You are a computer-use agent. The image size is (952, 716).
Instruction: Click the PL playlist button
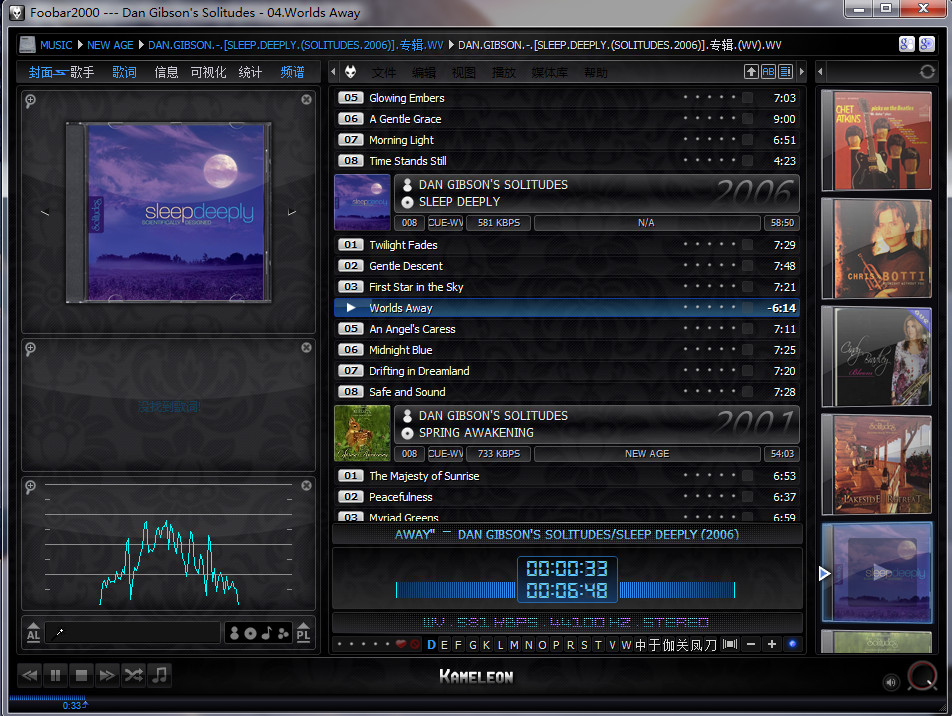[x=303, y=633]
